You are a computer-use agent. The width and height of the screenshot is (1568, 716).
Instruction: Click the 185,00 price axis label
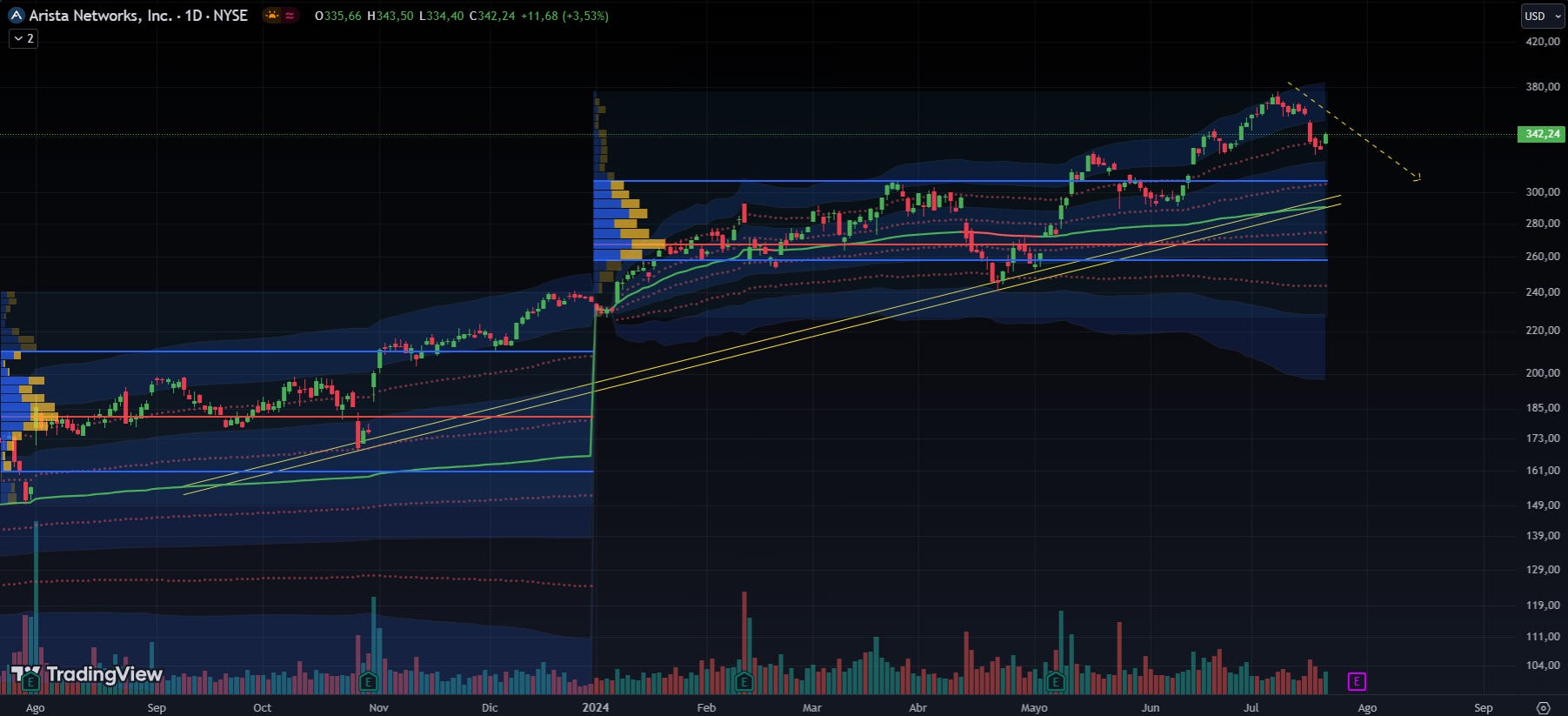1543,407
